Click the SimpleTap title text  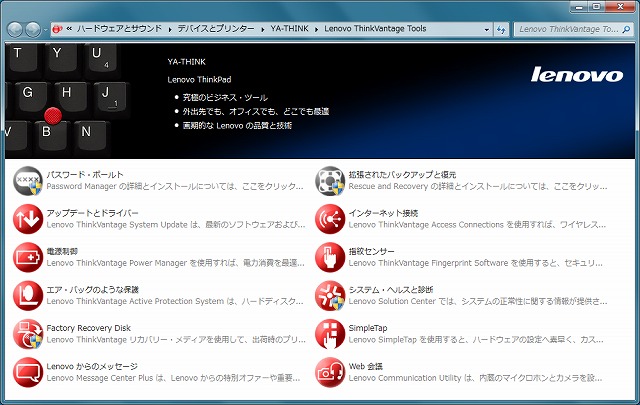[x=368, y=328]
